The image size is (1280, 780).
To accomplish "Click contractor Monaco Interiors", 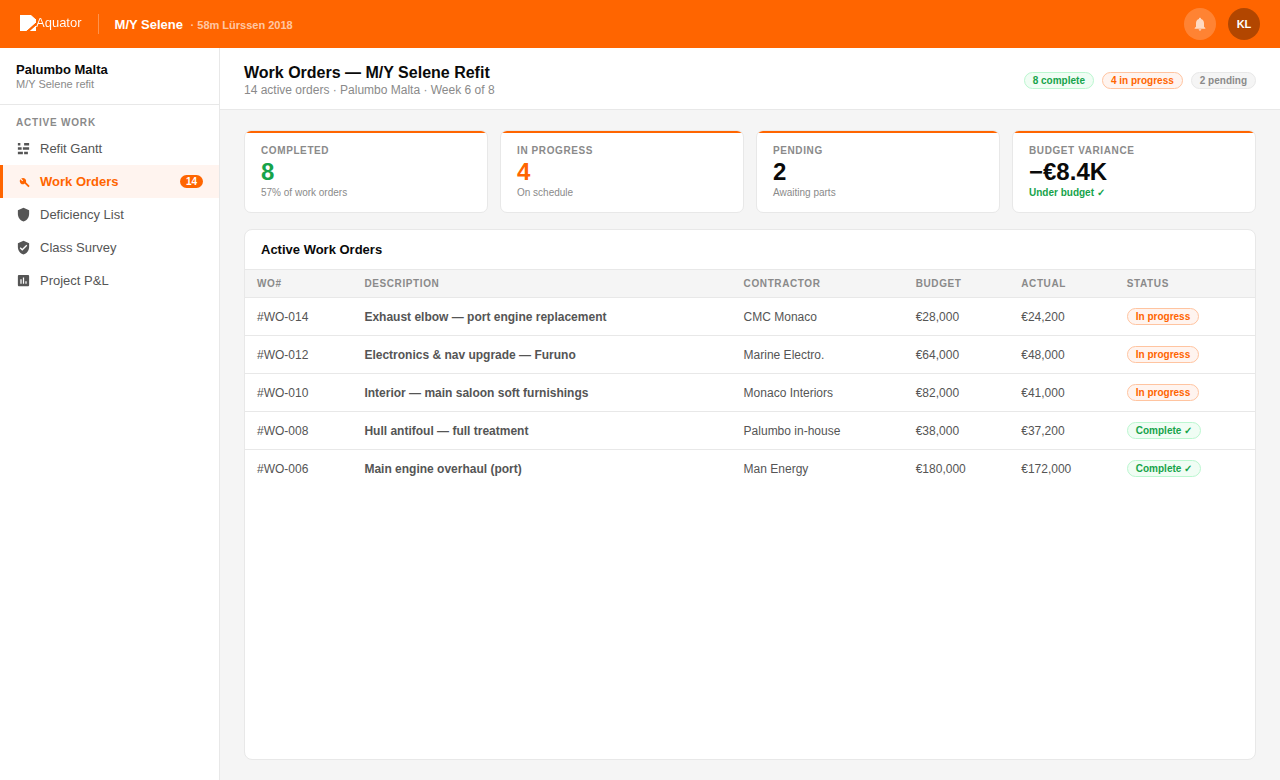I will coord(788,393).
